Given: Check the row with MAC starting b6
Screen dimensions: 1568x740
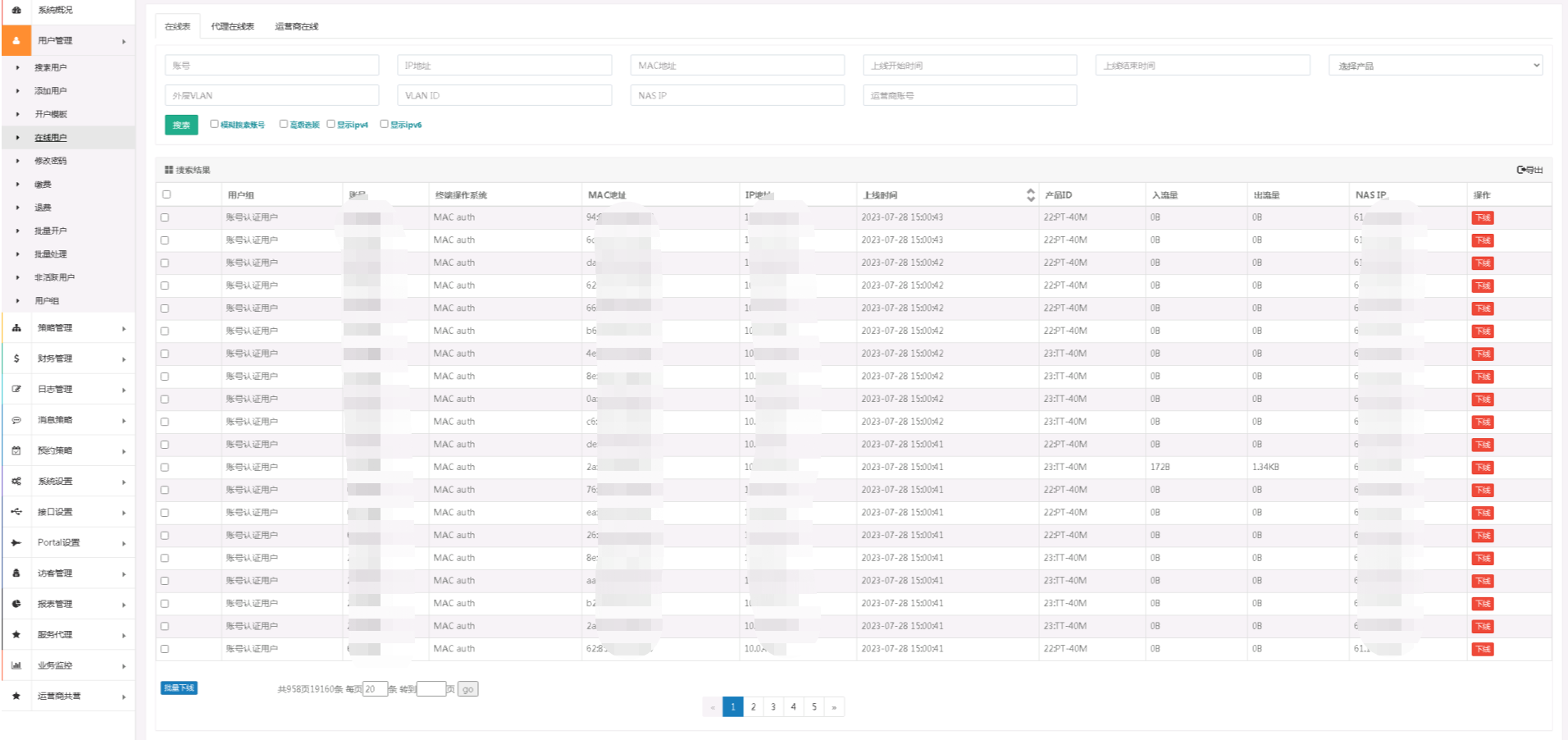Looking at the screenshot, I should [165, 331].
